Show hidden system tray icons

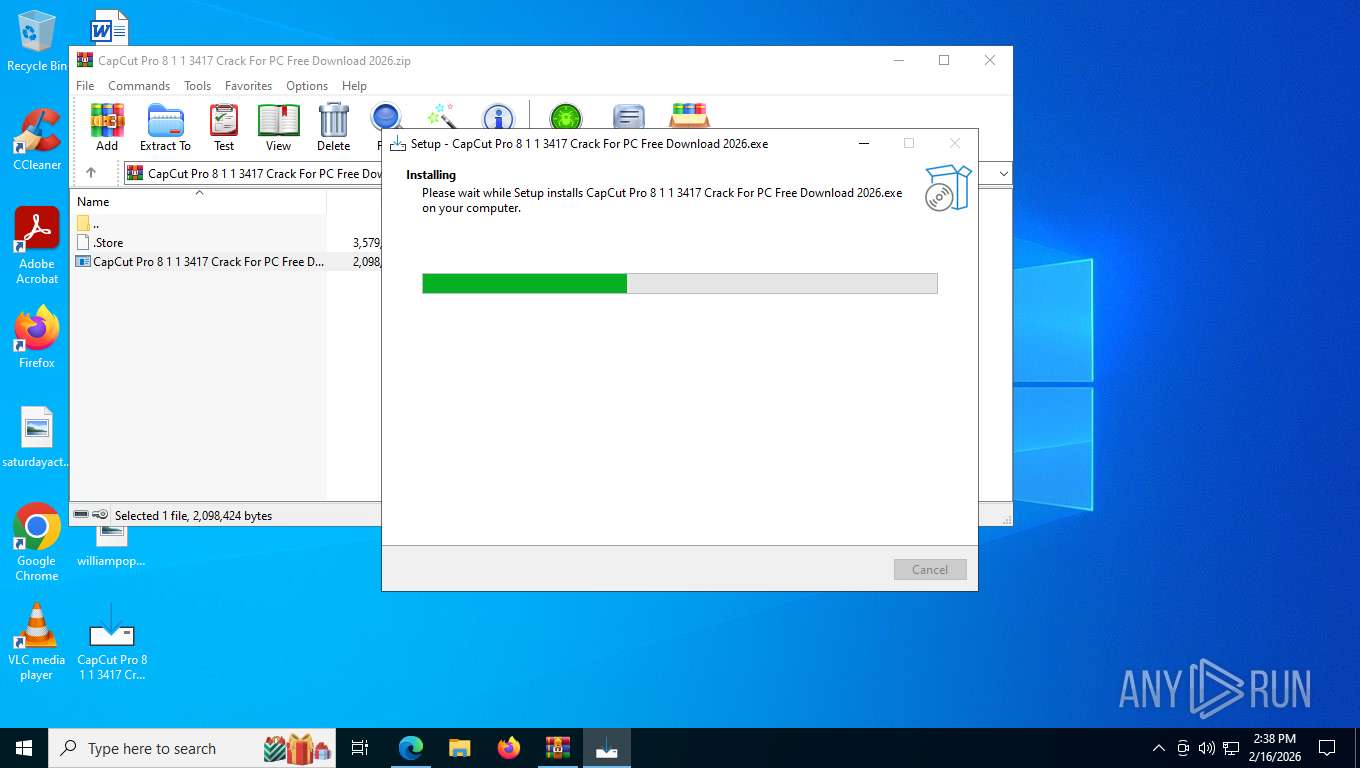[1159, 748]
